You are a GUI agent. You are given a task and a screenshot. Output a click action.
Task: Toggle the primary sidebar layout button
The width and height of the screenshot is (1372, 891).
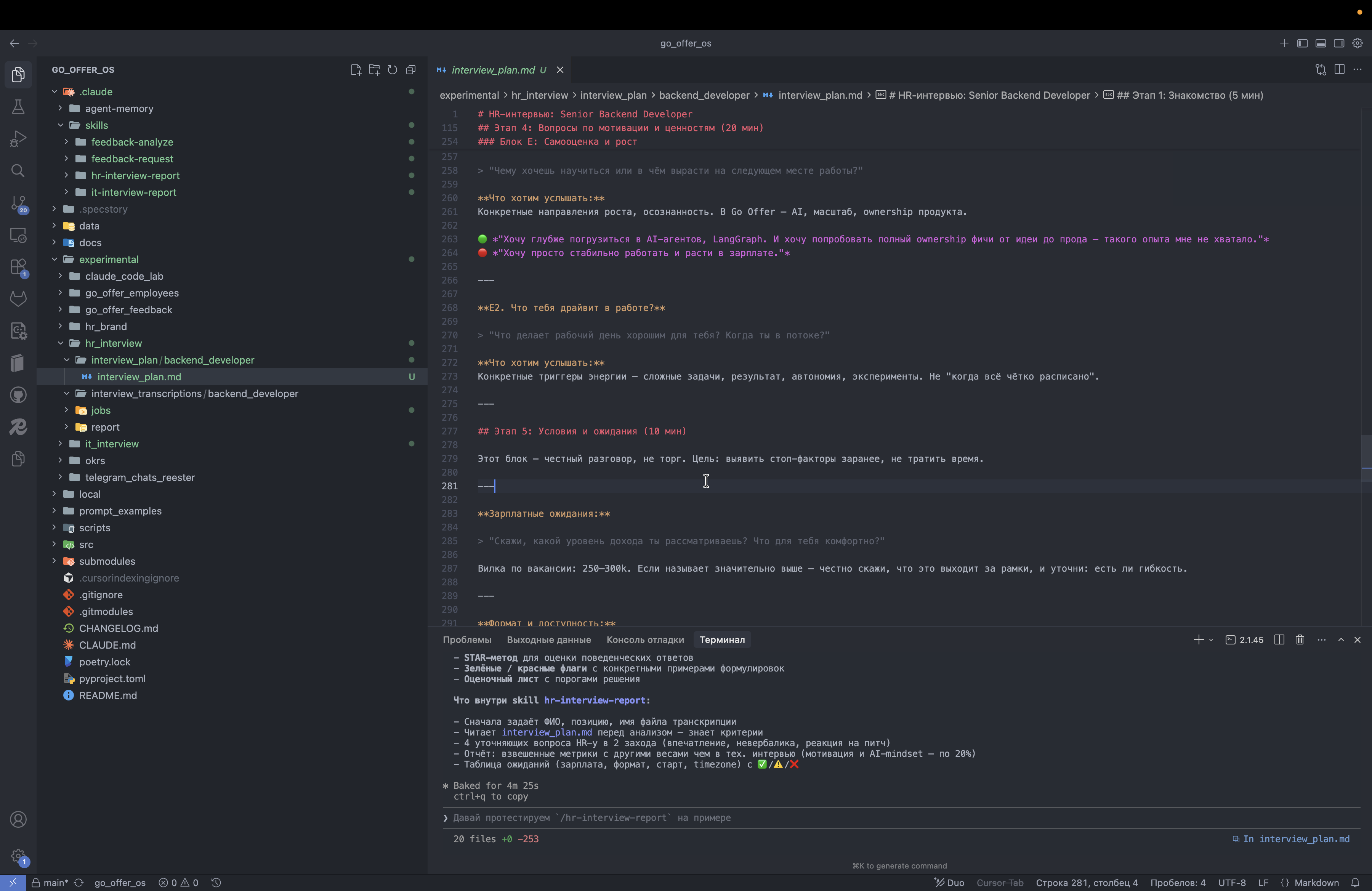pos(1302,43)
